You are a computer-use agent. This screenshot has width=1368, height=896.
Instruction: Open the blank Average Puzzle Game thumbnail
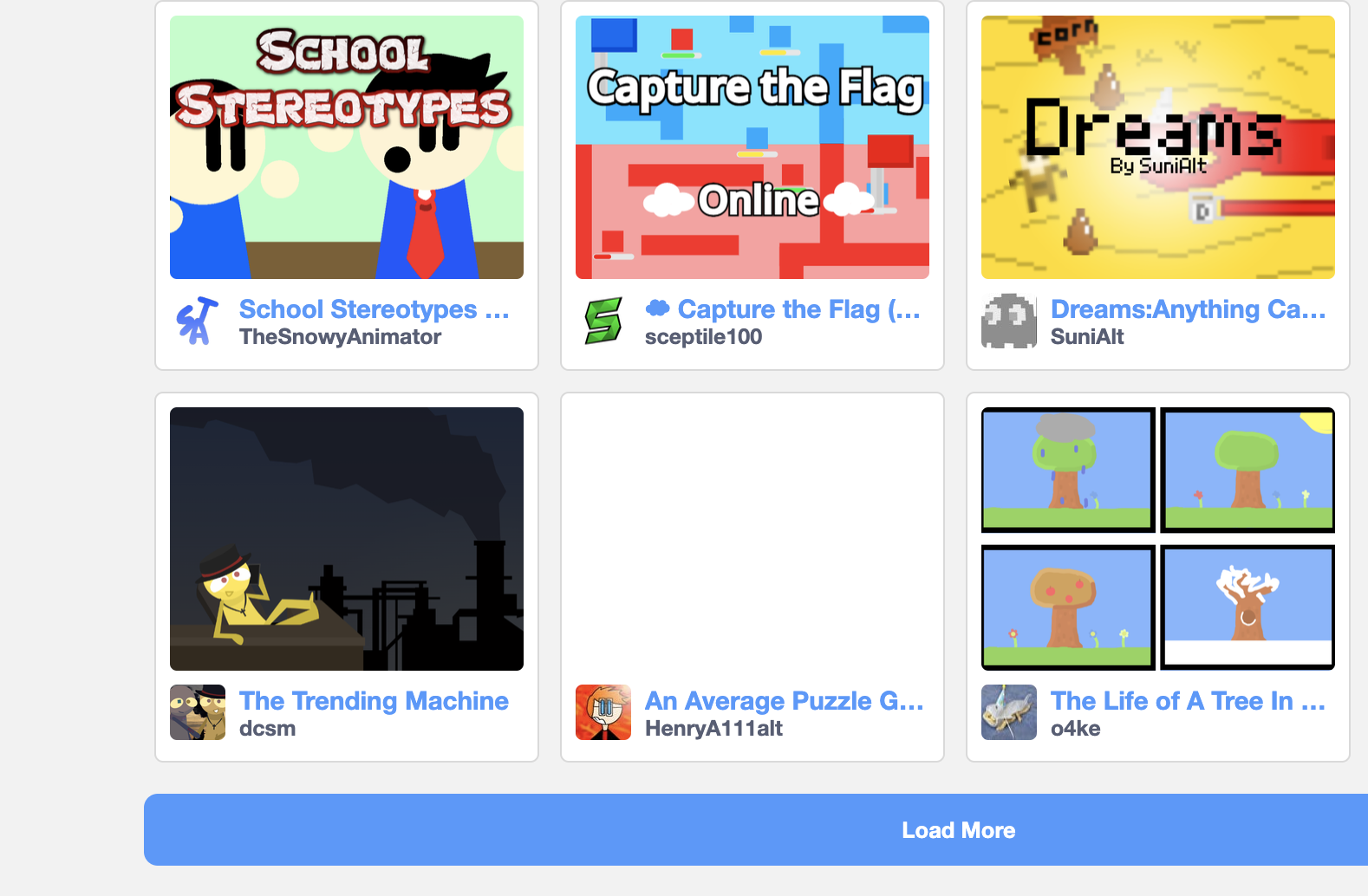[x=752, y=539]
